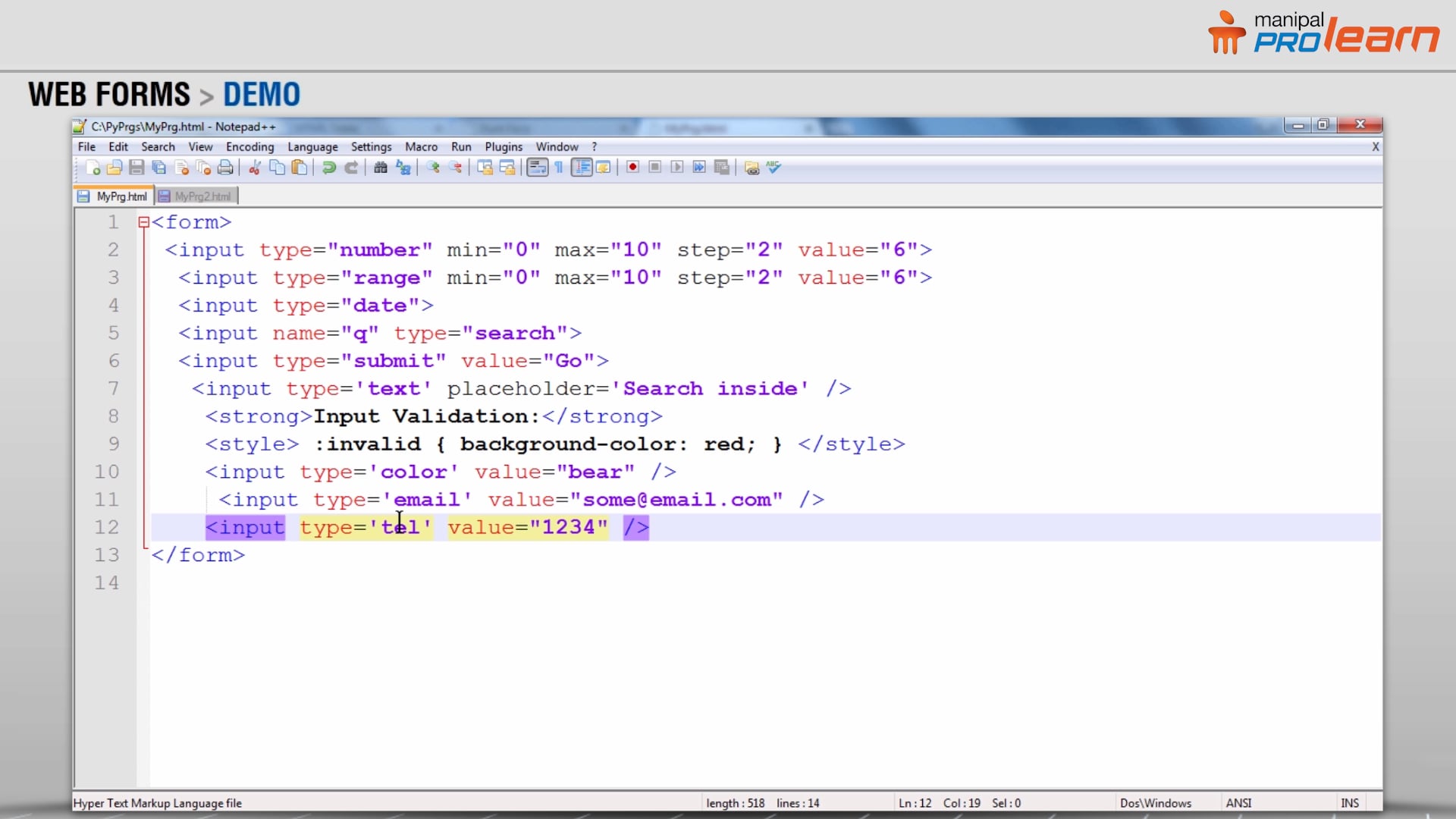Save the current document
This screenshot has width=1456, height=819.
tap(136, 168)
